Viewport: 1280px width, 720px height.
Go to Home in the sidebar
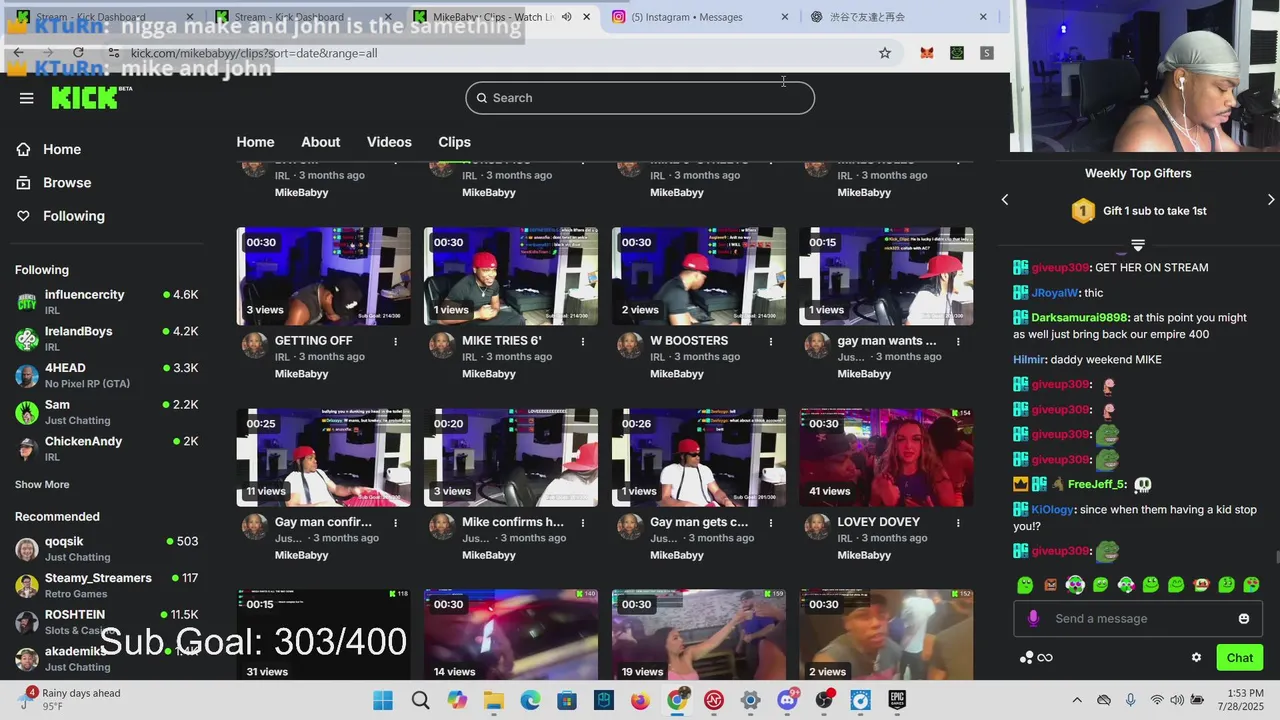61,149
